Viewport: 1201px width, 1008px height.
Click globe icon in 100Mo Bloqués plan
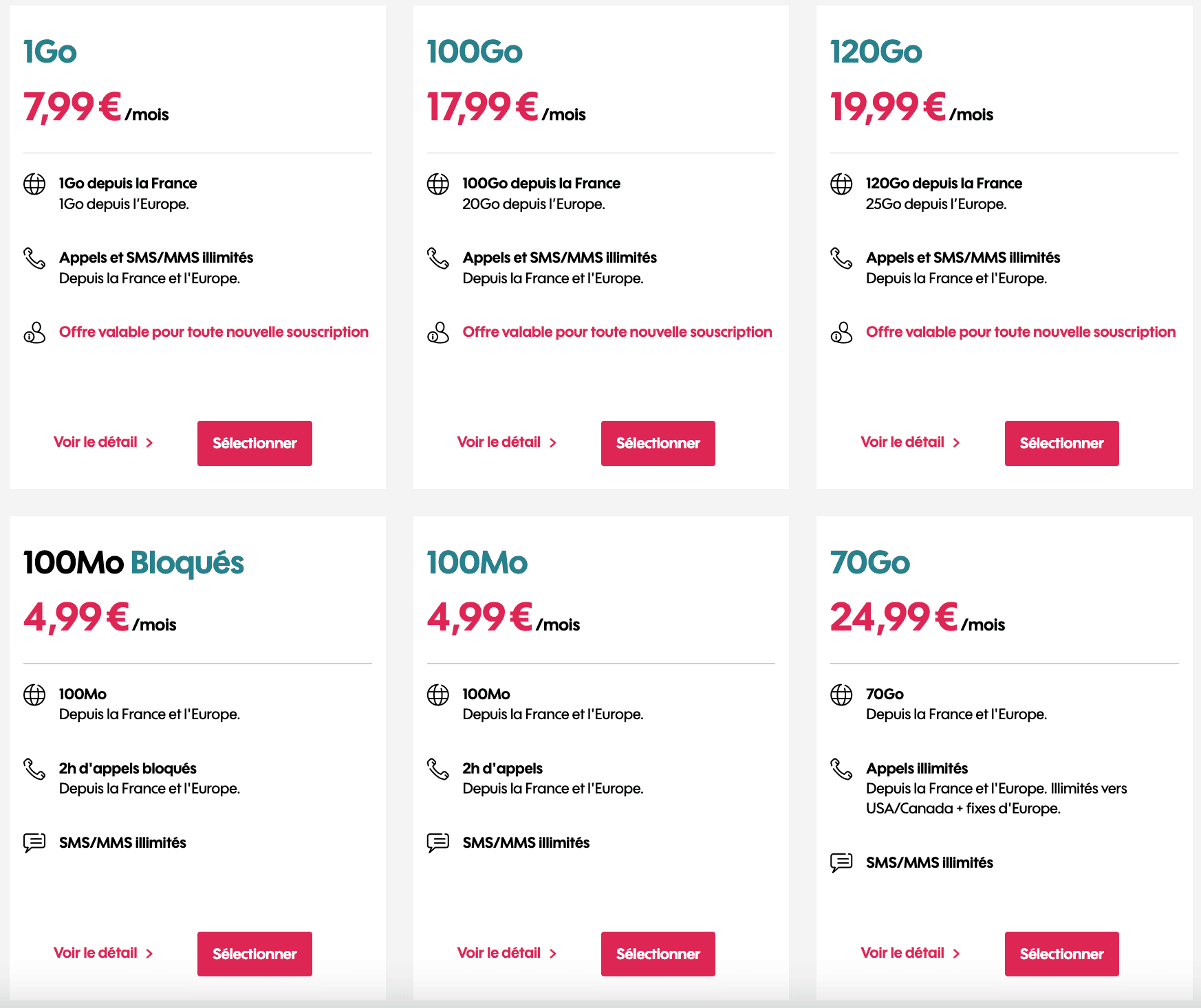(x=34, y=695)
